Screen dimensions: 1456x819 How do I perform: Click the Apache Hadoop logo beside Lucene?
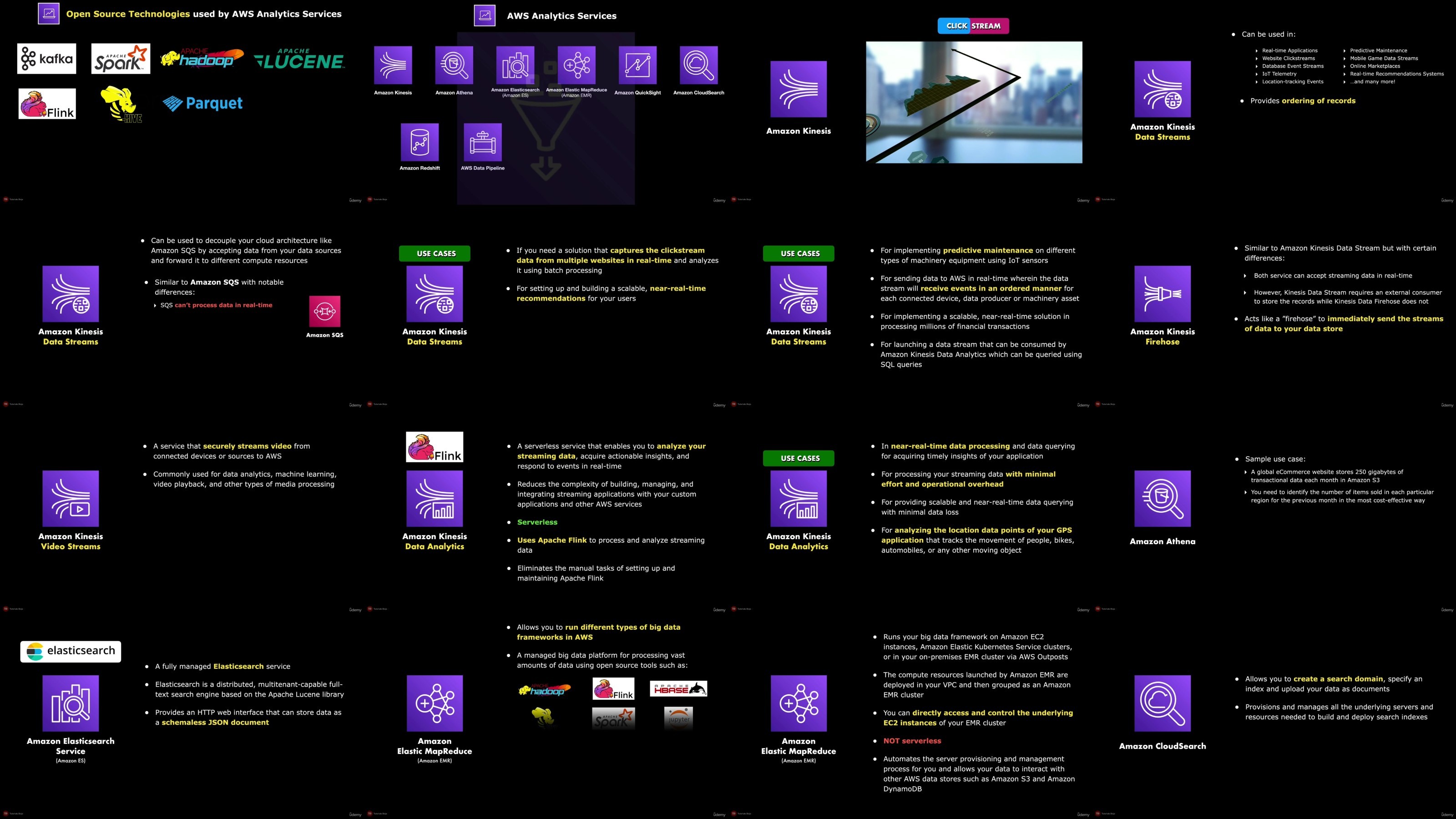coord(202,58)
